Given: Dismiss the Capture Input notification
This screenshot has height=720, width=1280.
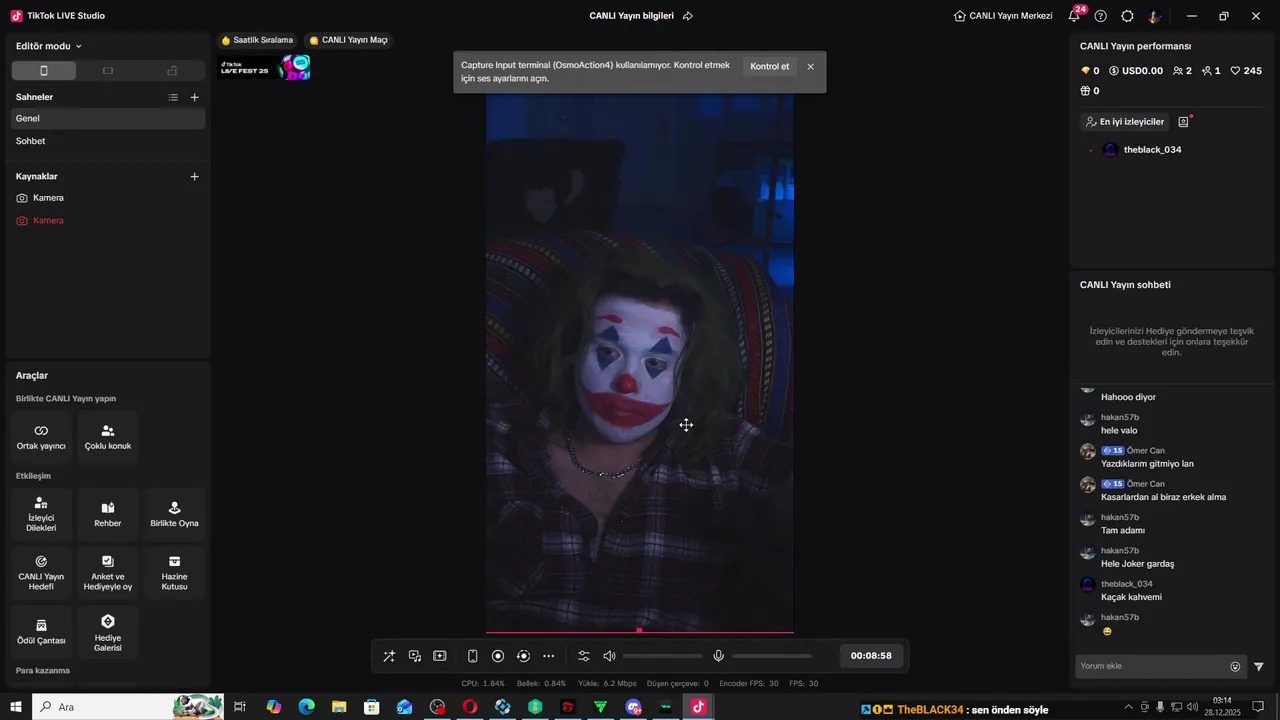Looking at the screenshot, I should point(811,67).
